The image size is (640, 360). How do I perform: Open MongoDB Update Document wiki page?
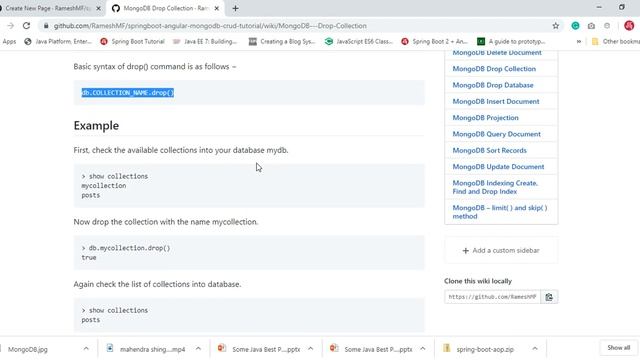498,167
